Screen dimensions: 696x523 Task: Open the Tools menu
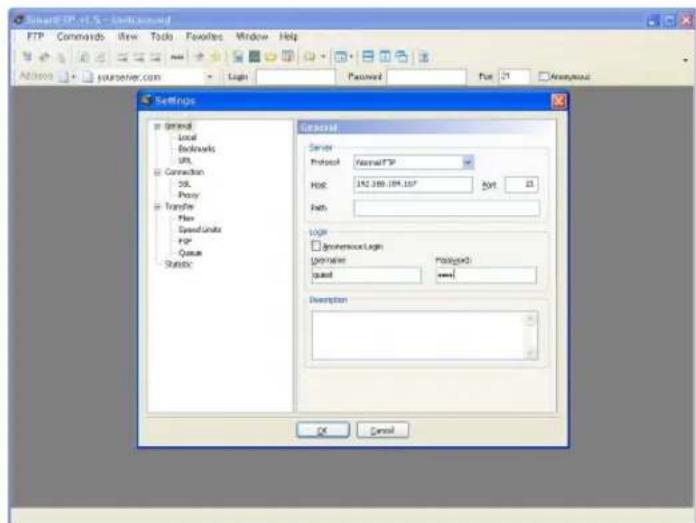(x=162, y=36)
